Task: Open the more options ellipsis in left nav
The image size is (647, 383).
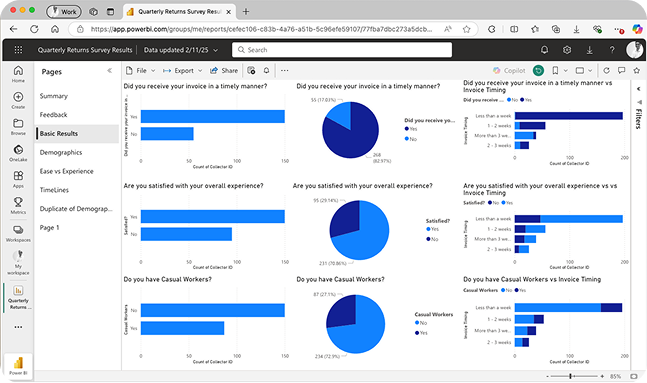Action: (18, 327)
